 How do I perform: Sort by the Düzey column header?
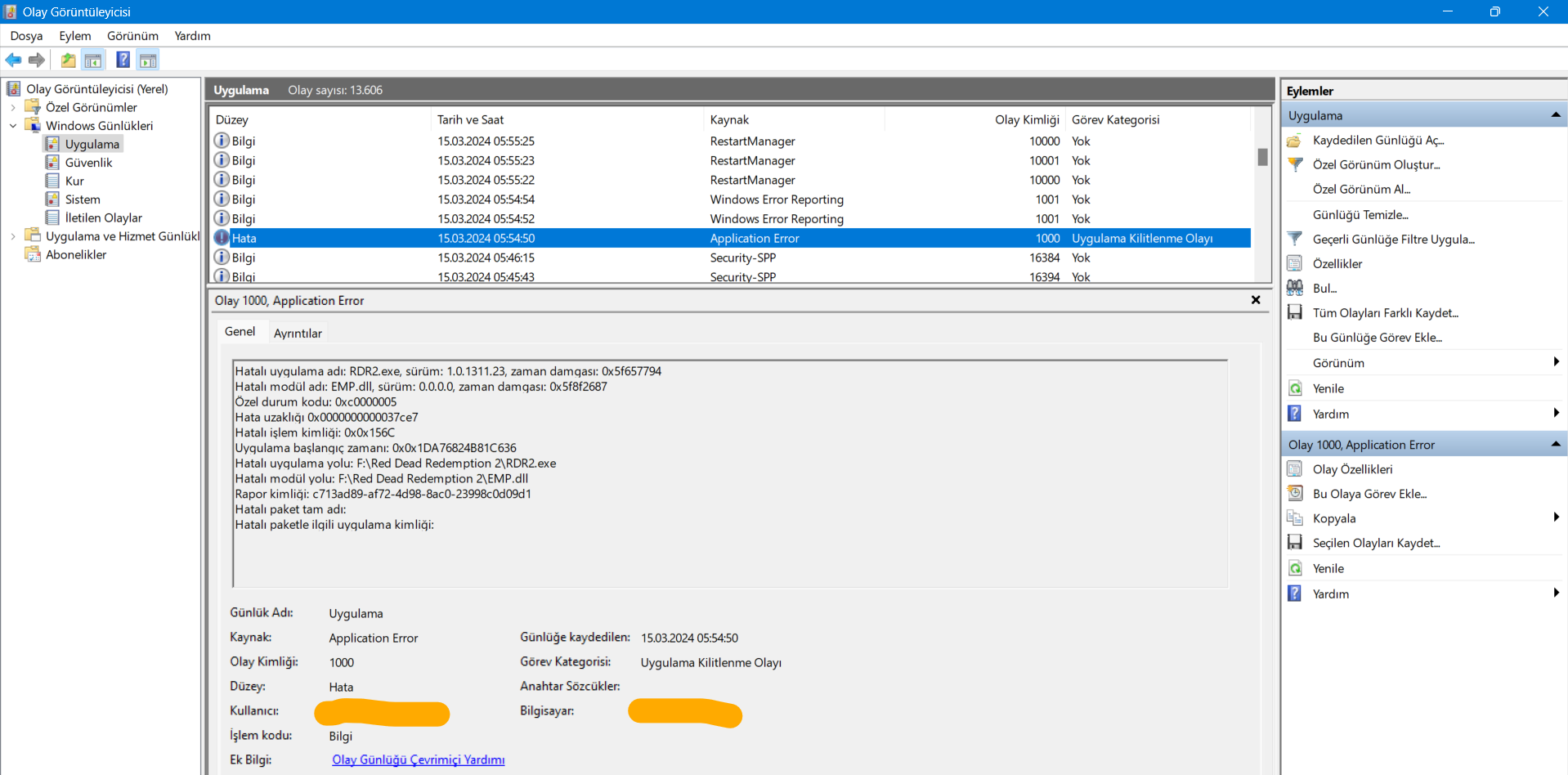click(x=320, y=119)
